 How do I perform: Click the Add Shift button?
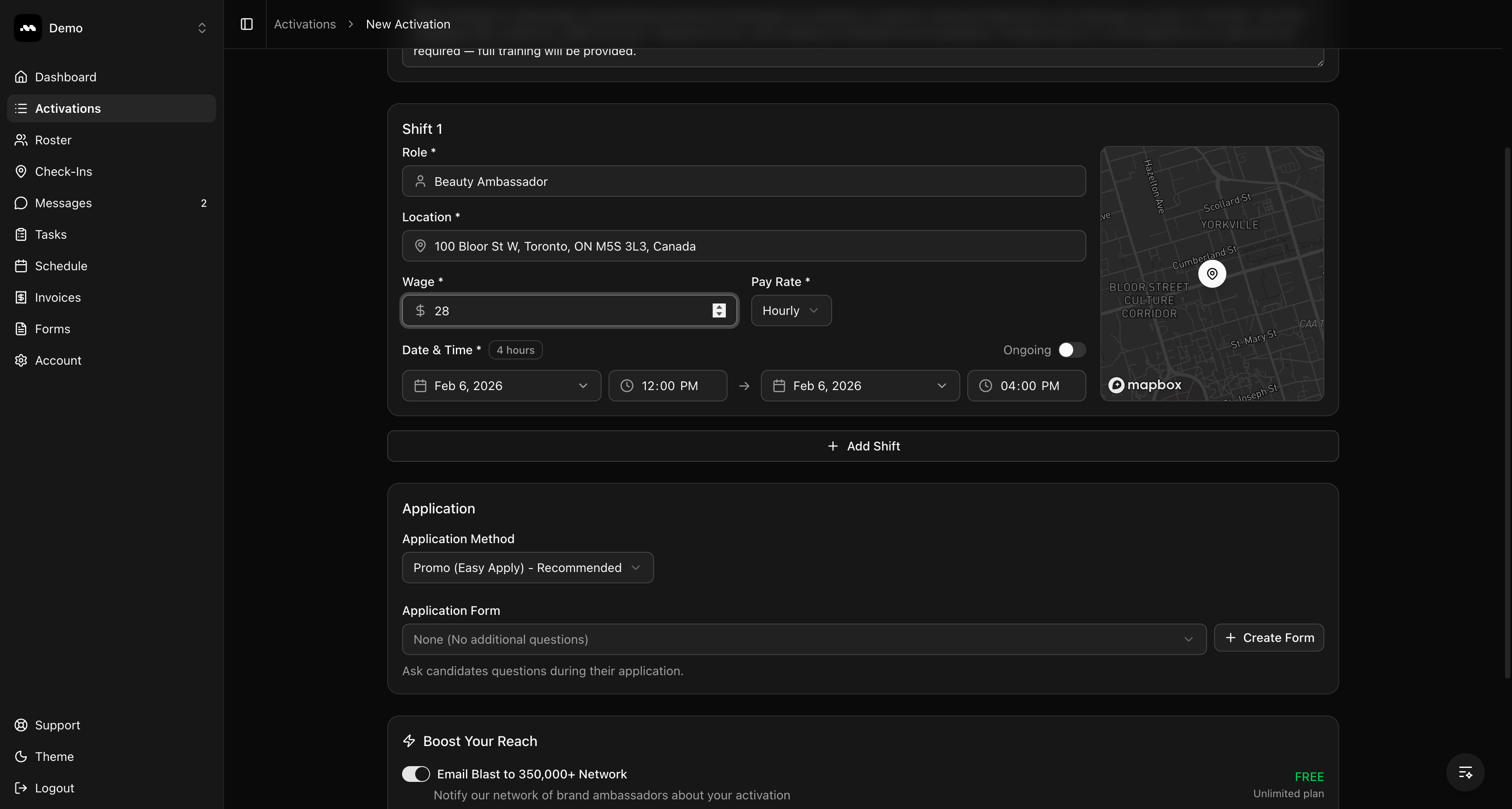pos(862,446)
